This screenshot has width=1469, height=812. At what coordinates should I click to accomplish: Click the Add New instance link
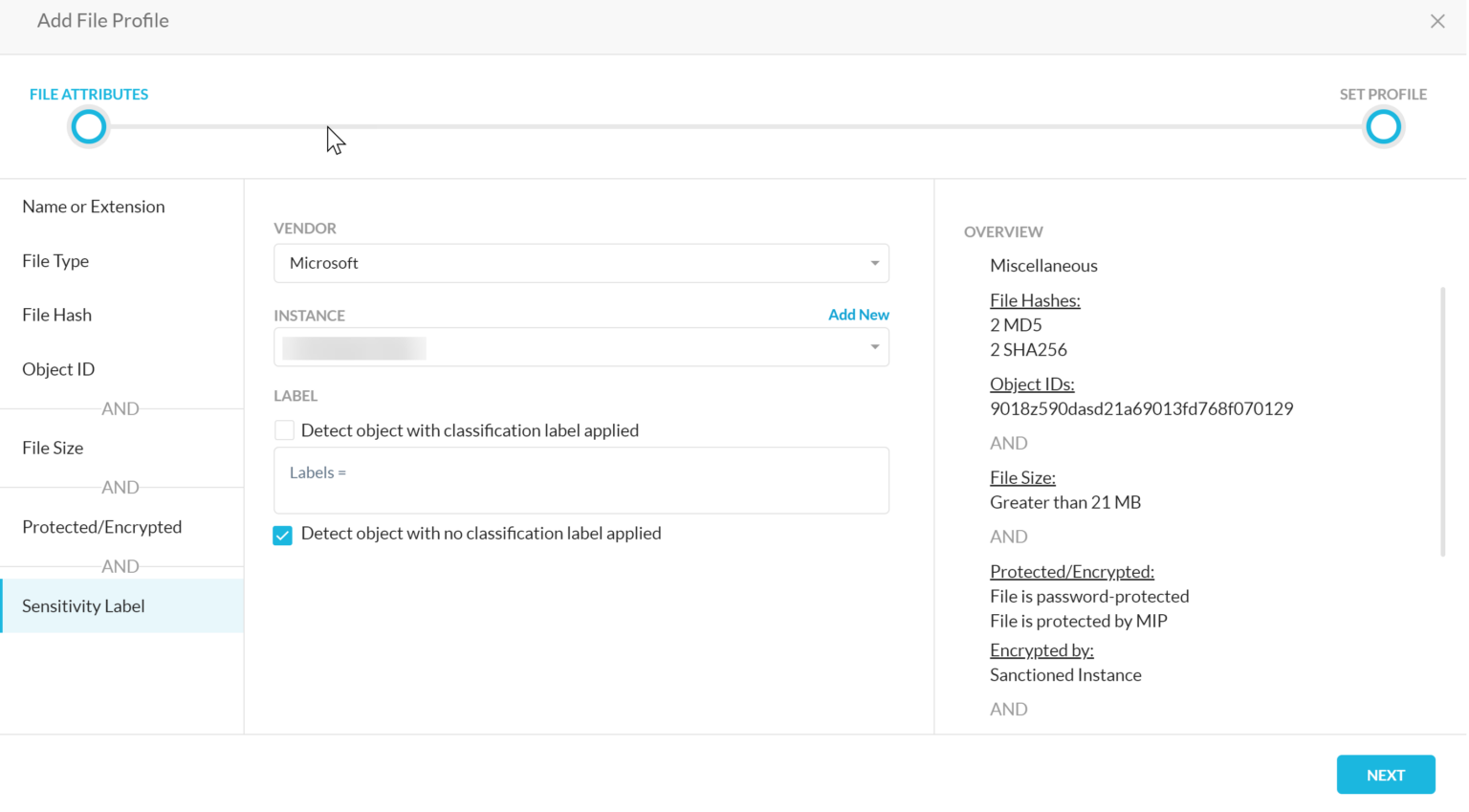[858, 315]
